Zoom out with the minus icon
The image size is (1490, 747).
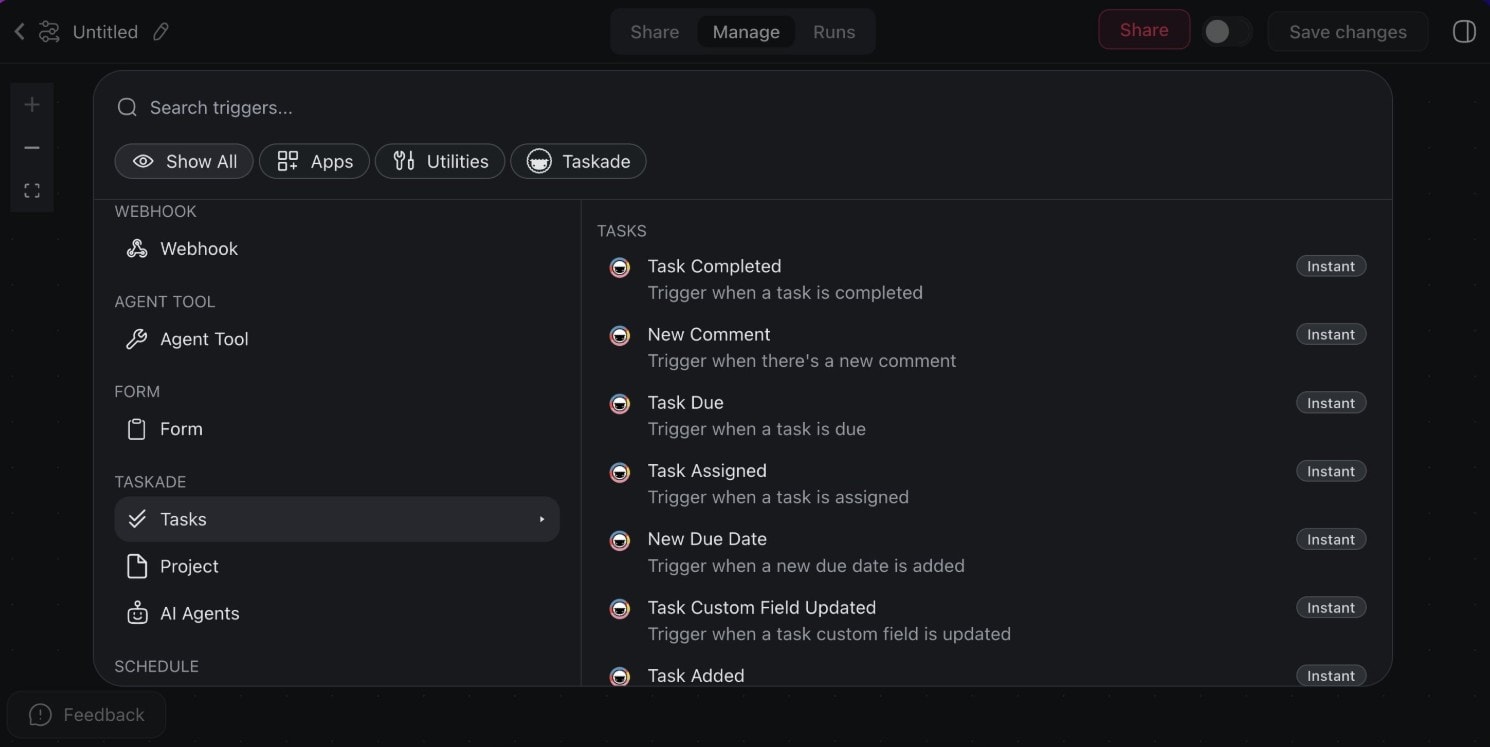coord(32,148)
